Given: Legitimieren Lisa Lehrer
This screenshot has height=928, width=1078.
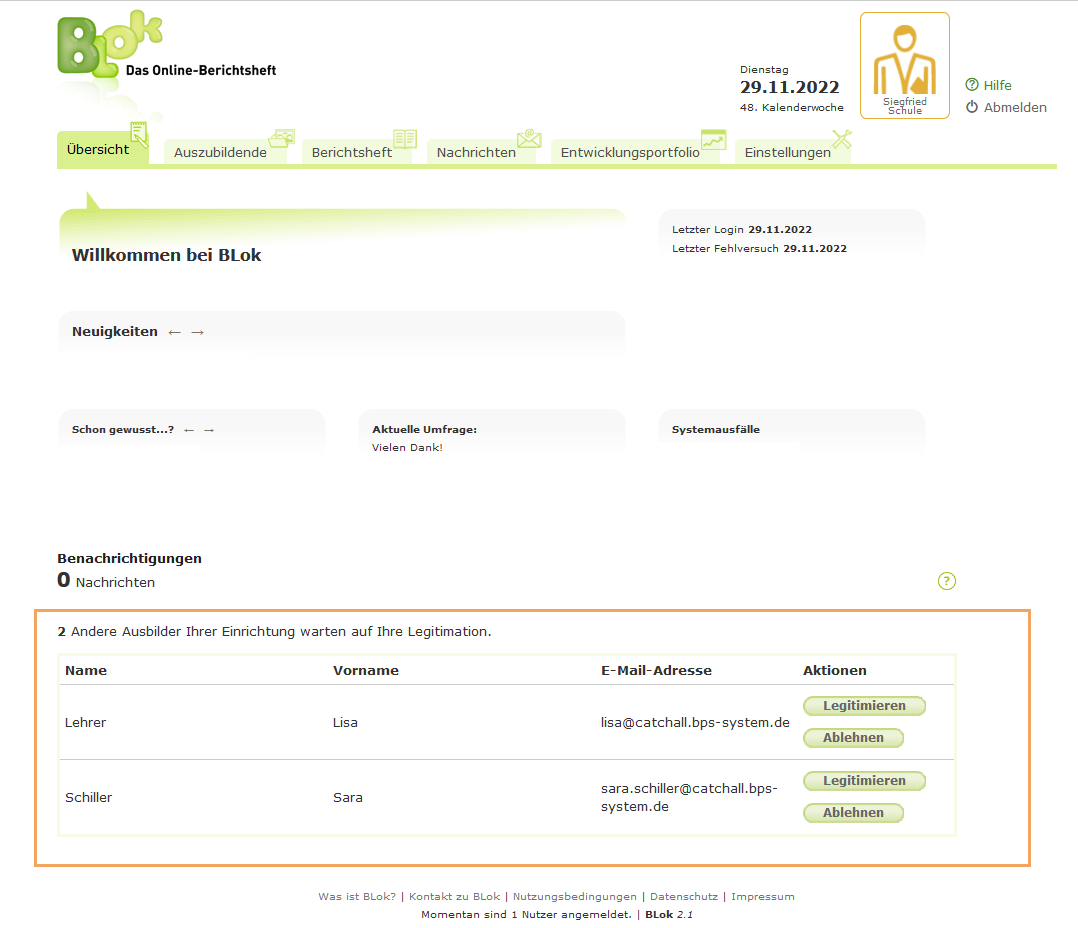Looking at the screenshot, I should point(863,706).
